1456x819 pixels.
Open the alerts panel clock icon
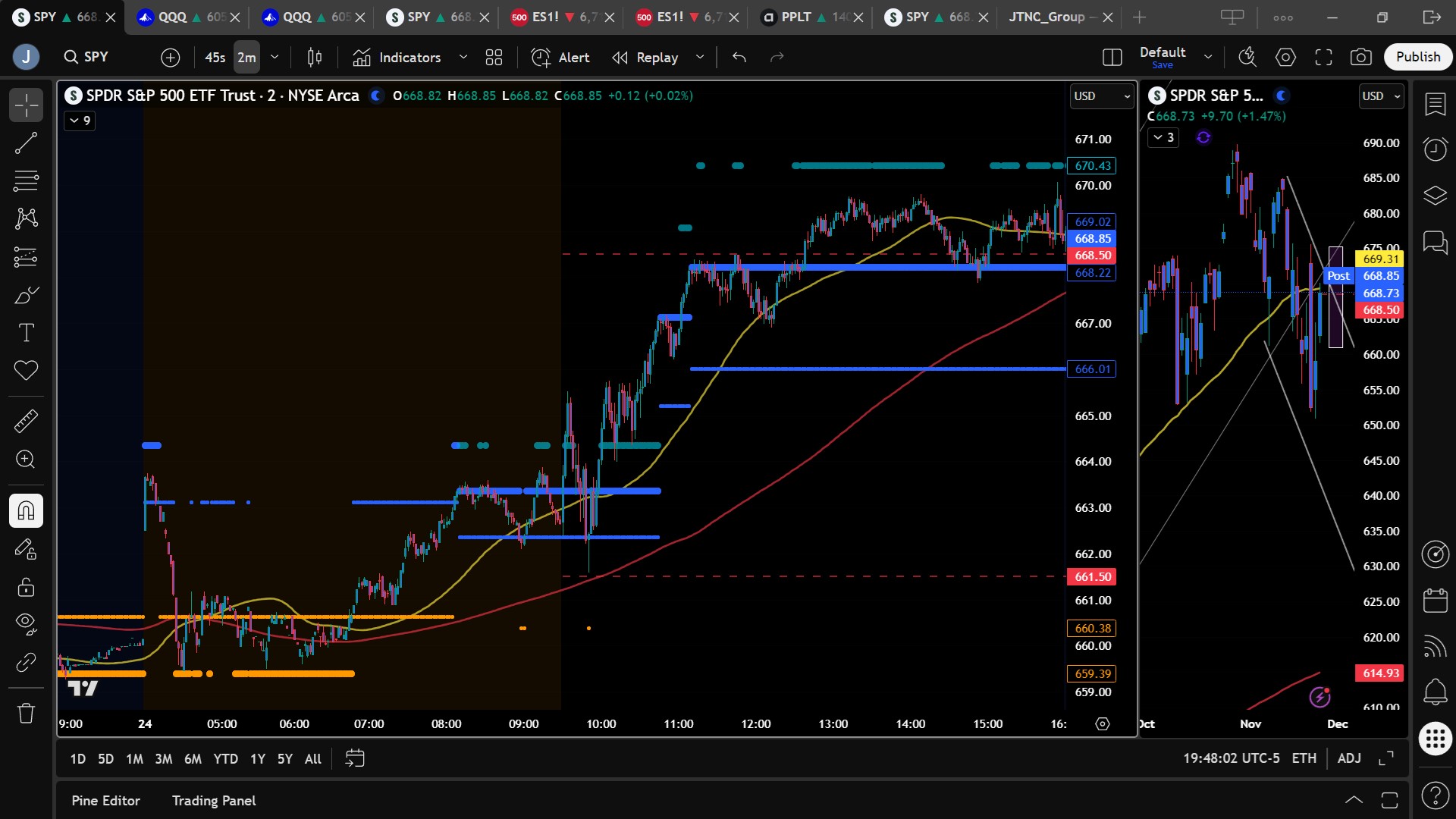[x=1435, y=149]
